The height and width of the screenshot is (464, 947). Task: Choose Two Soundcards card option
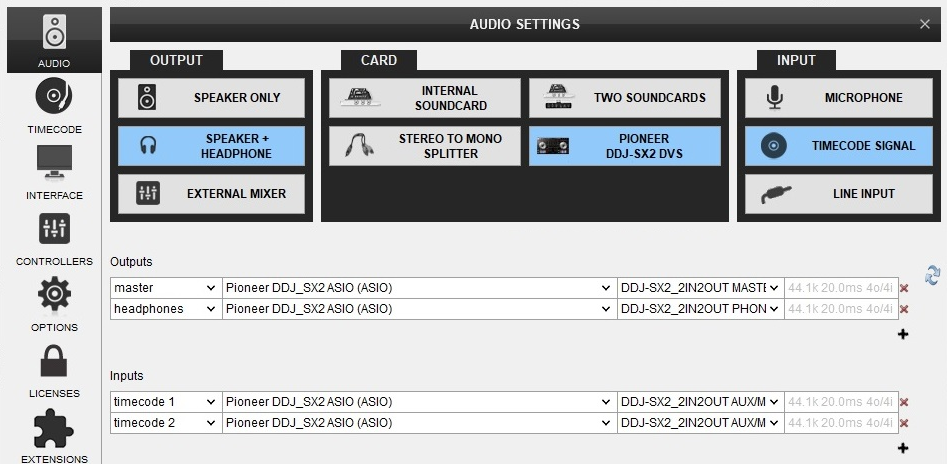(x=625, y=97)
